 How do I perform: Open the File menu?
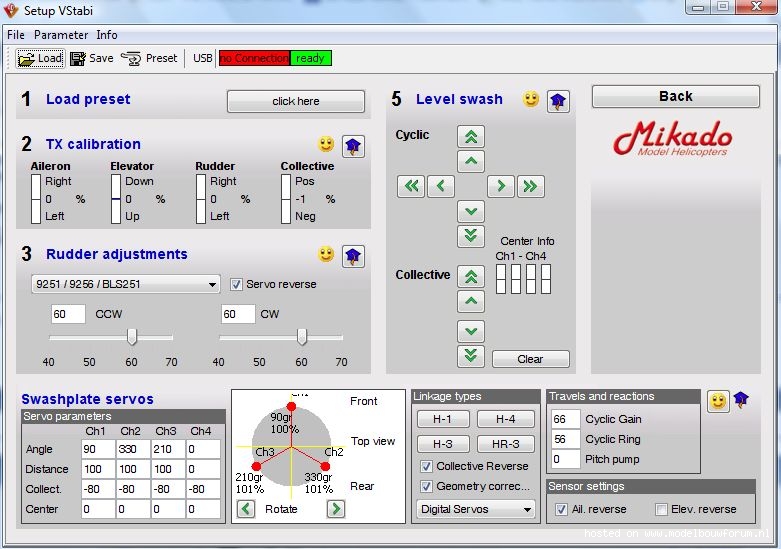tap(15, 35)
